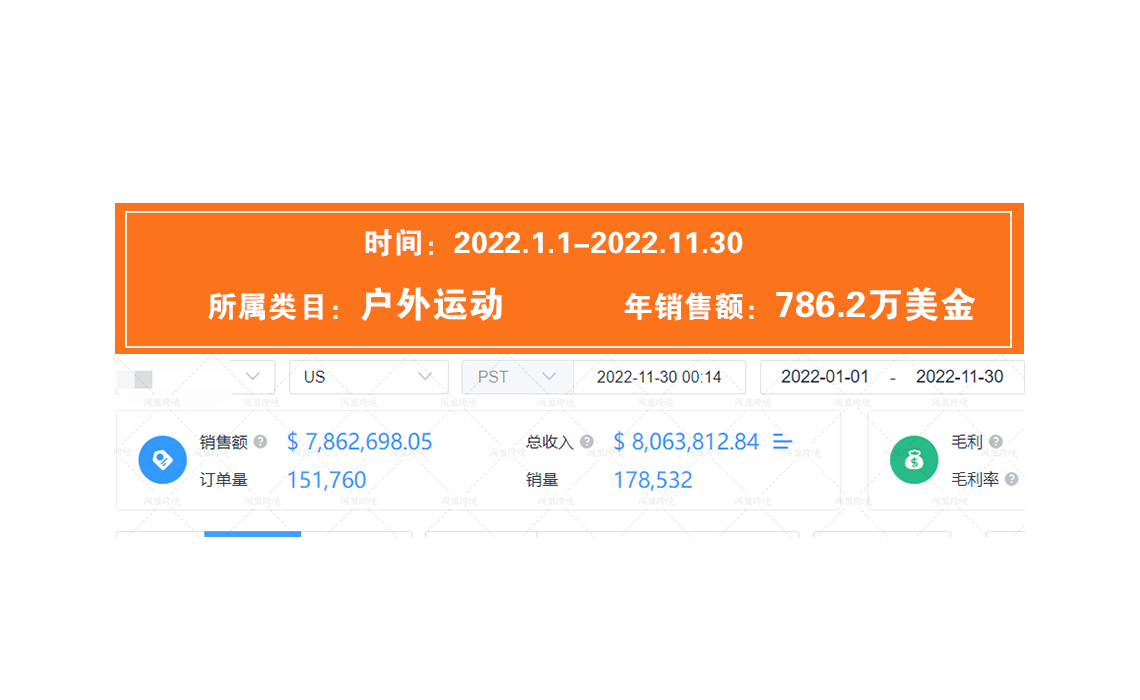Screen dimensions: 1140x700
Task: Click order count 151,760
Action: (x=326, y=480)
